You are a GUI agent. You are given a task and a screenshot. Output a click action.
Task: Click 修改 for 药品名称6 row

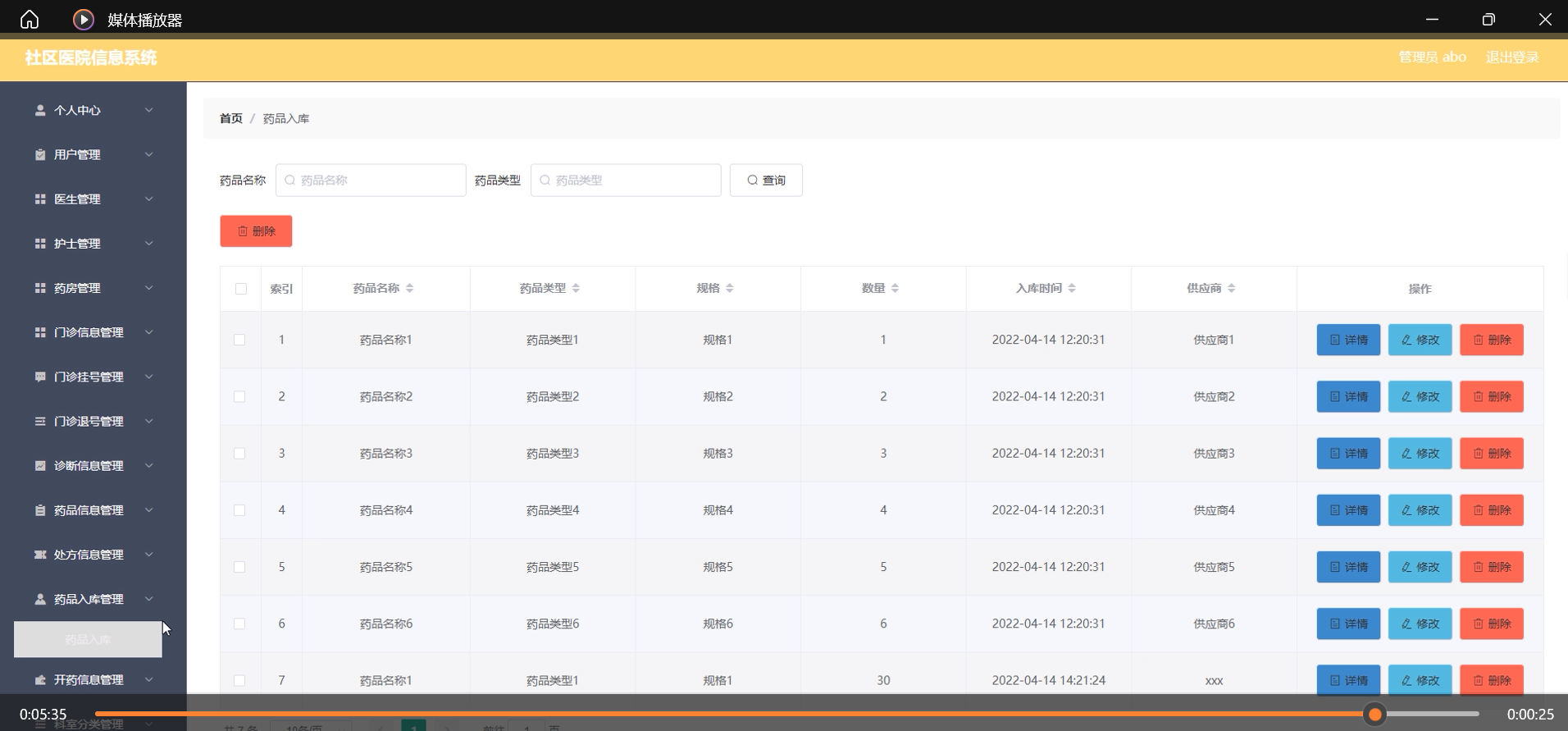[x=1420, y=624]
